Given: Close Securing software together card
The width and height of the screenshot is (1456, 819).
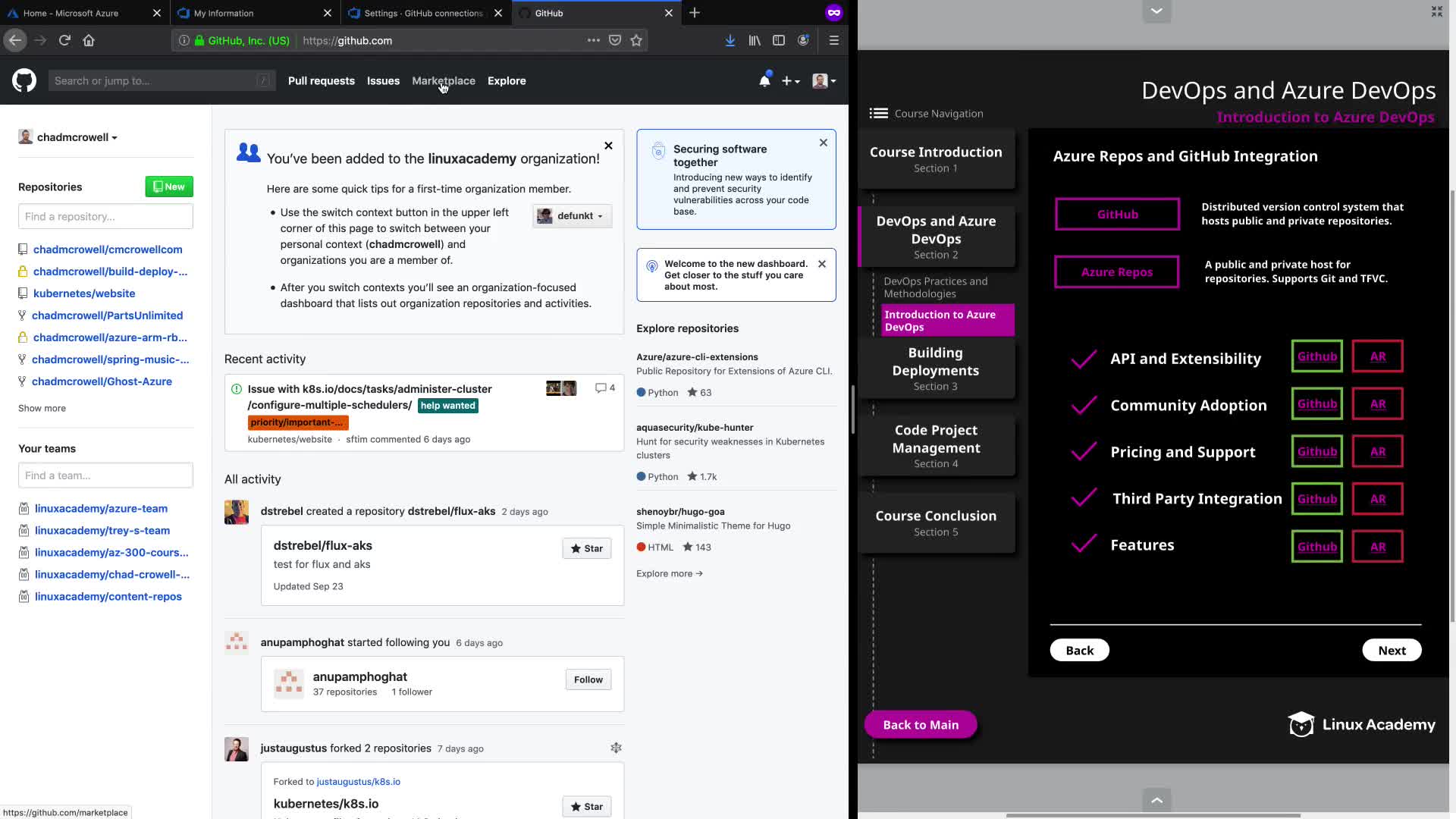Looking at the screenshot, I should [x=824, y=143].
